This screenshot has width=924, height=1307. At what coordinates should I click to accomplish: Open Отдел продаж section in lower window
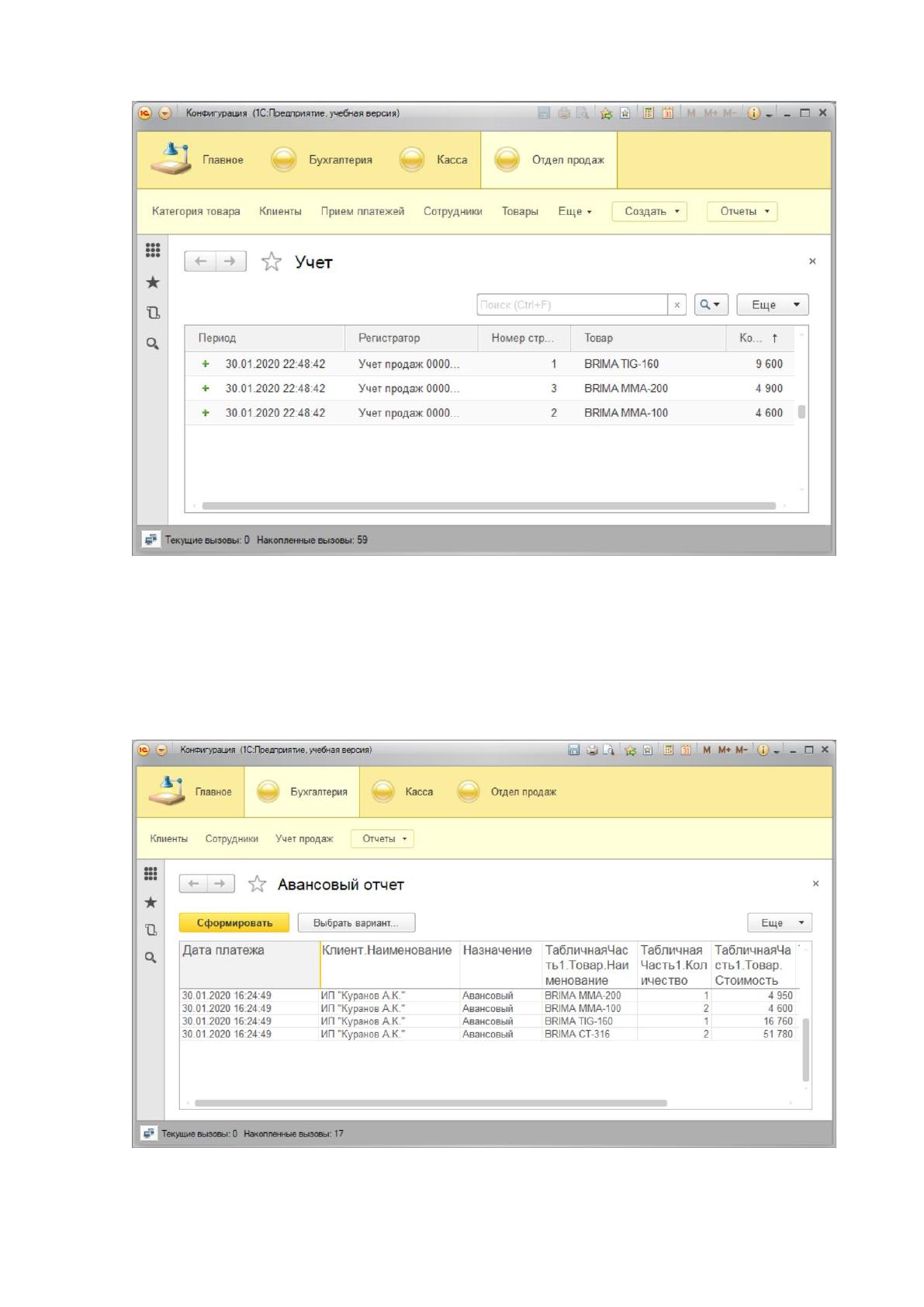point(507,792)
